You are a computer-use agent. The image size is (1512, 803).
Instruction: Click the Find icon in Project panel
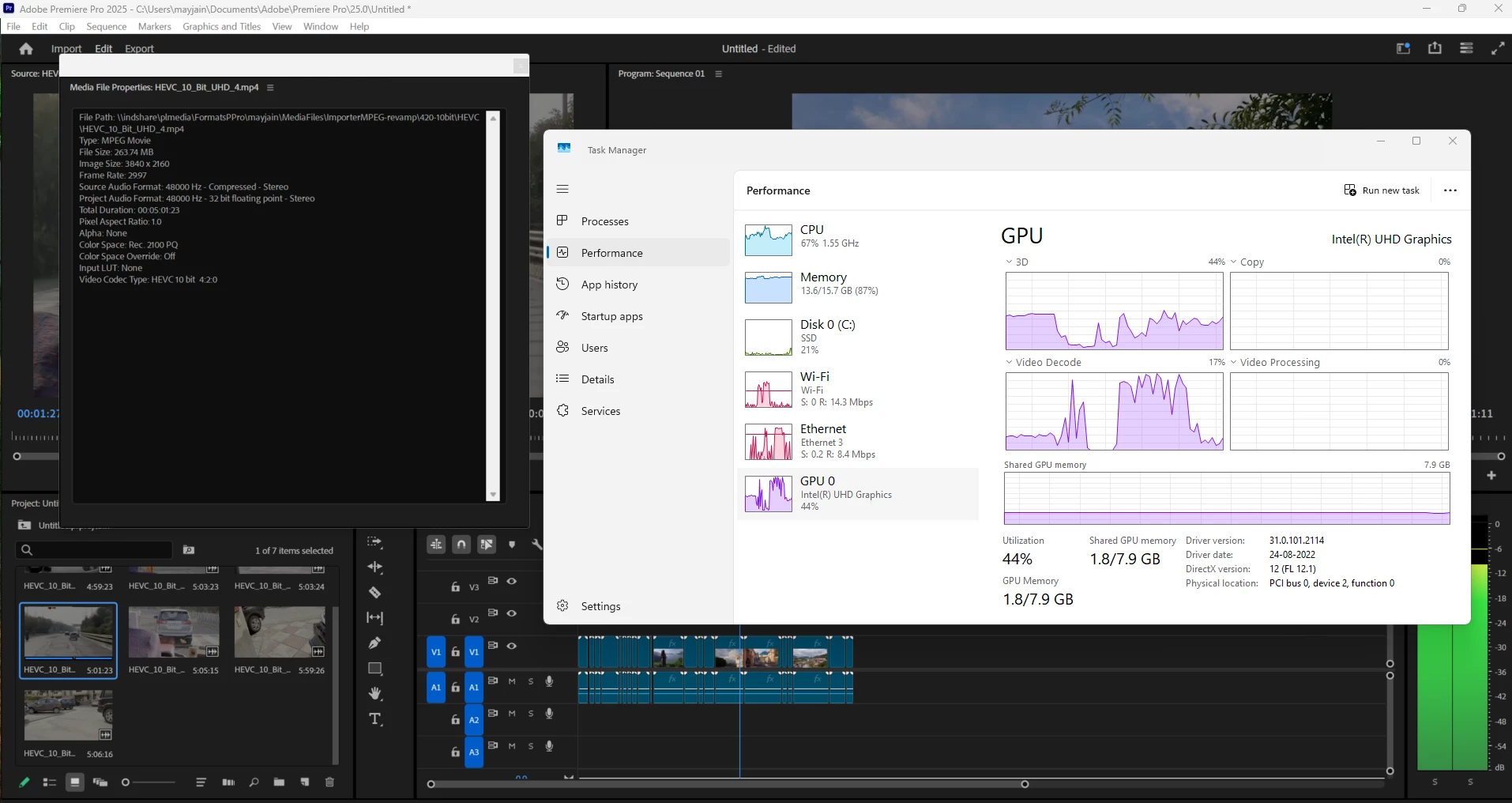[254, 782]
